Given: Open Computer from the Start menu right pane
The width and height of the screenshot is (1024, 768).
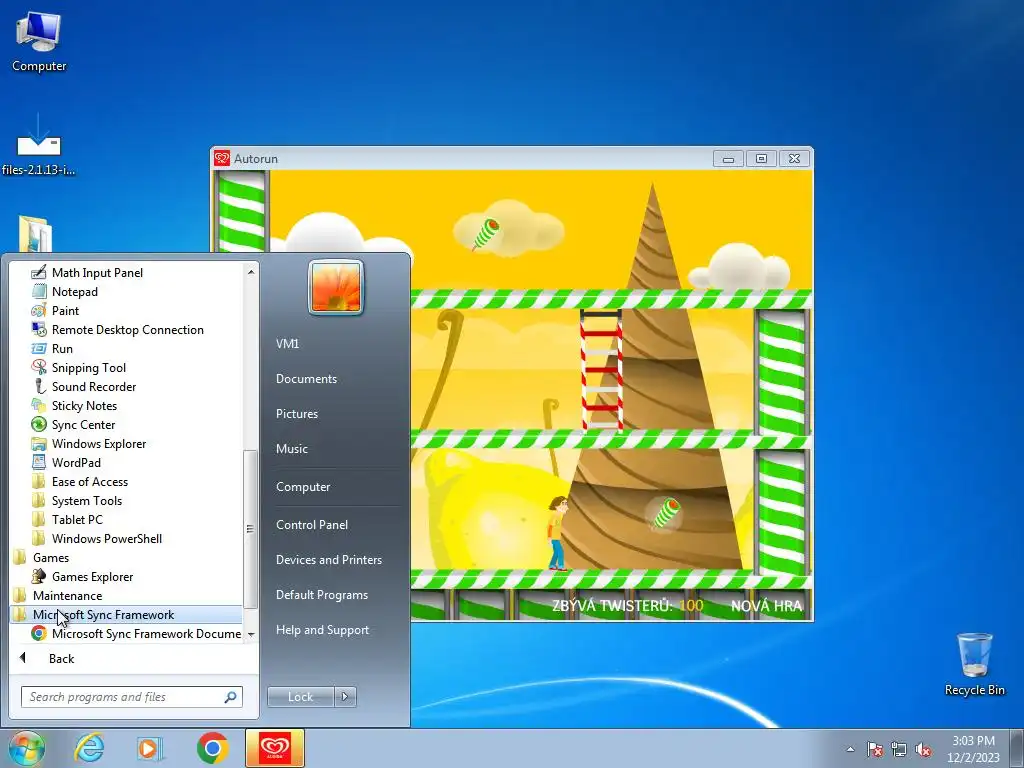Looking at the screenshot, I should pos(303,487).
